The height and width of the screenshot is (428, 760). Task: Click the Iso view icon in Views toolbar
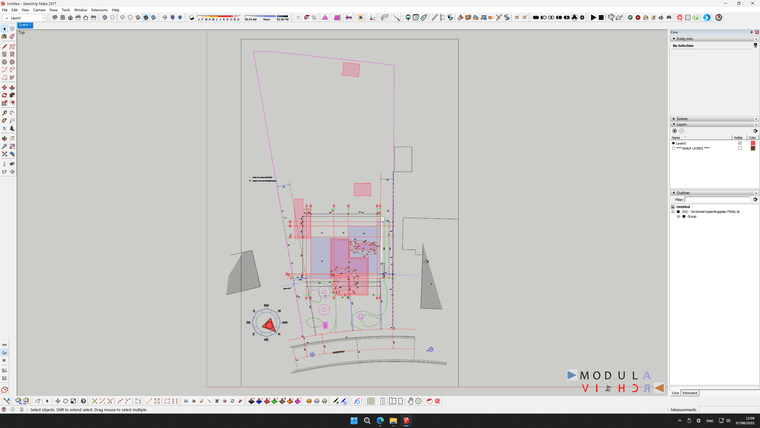tap(55, 17)
